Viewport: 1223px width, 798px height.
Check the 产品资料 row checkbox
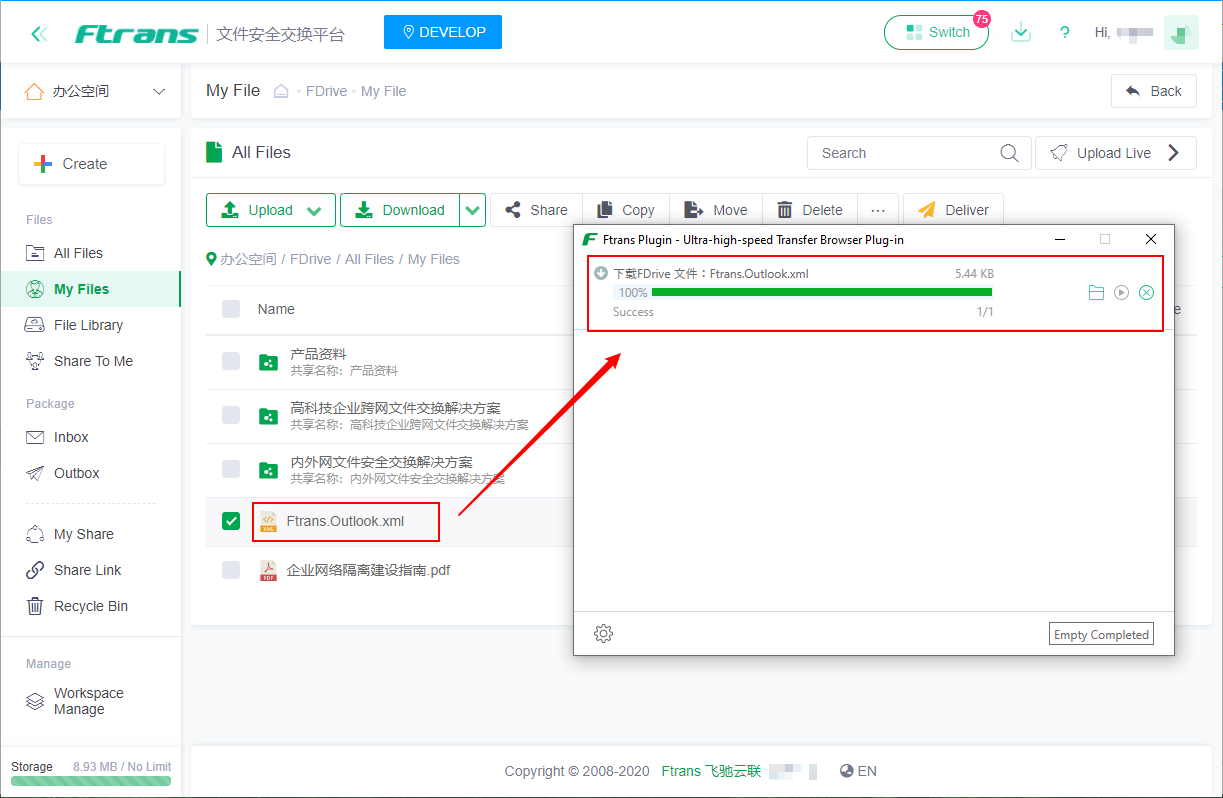click(231, 361)
